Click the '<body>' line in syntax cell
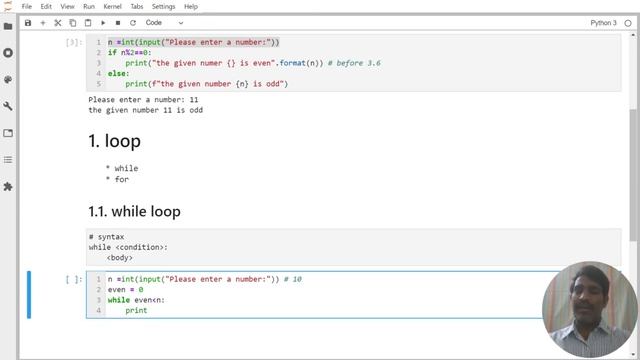640x360 pixels. 120,258
